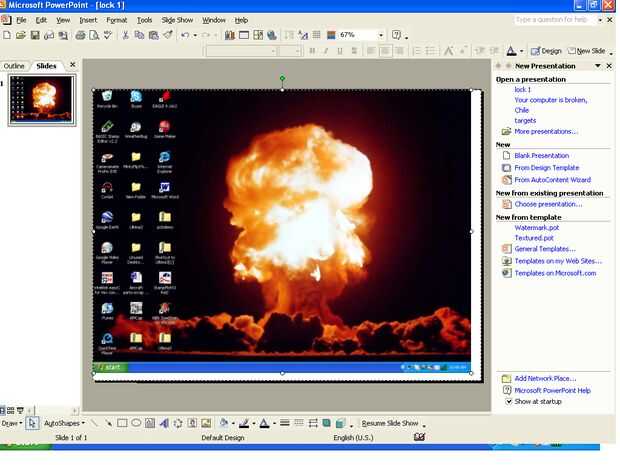Screen dimensions: 620x465
Task: Open the Font name combo box
Action: [x=240, y=51]
